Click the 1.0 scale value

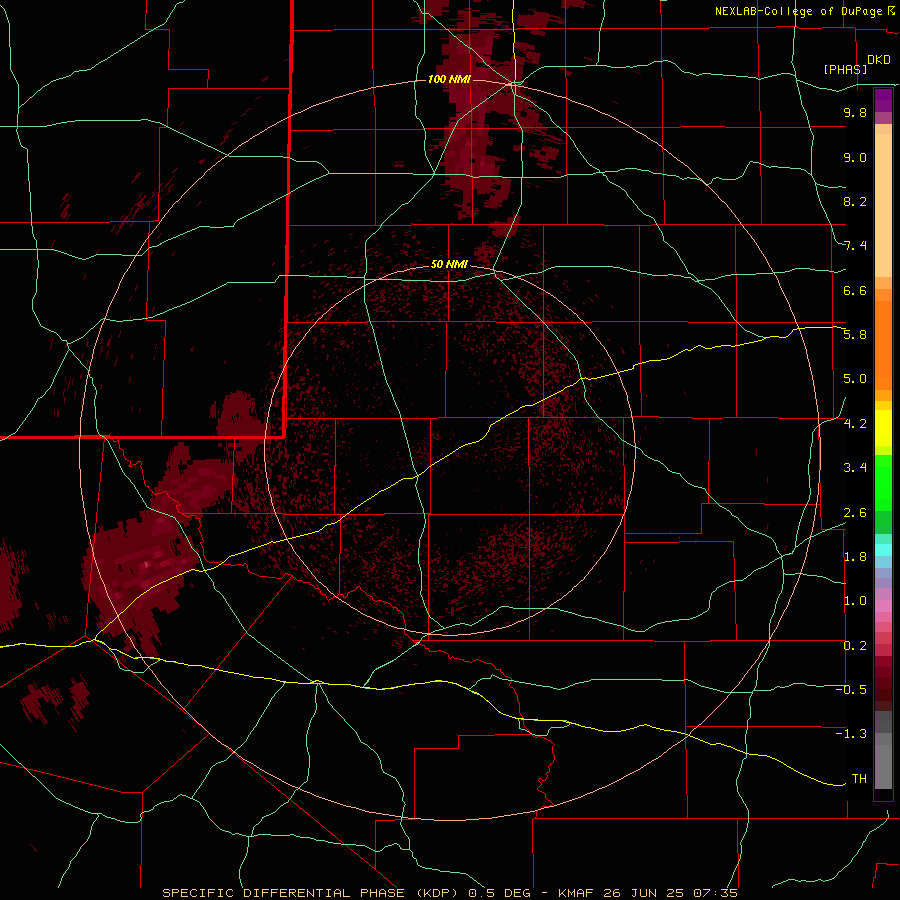click(855, 601)
